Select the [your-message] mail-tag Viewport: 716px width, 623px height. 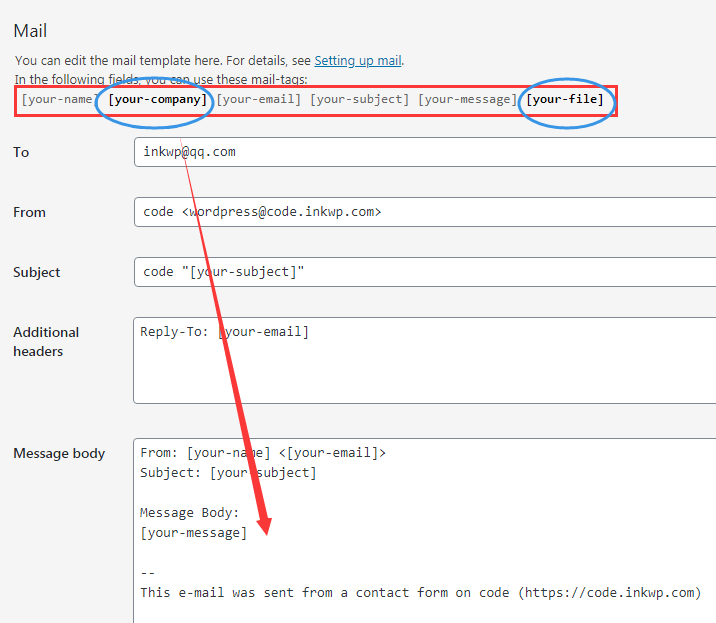468,99
